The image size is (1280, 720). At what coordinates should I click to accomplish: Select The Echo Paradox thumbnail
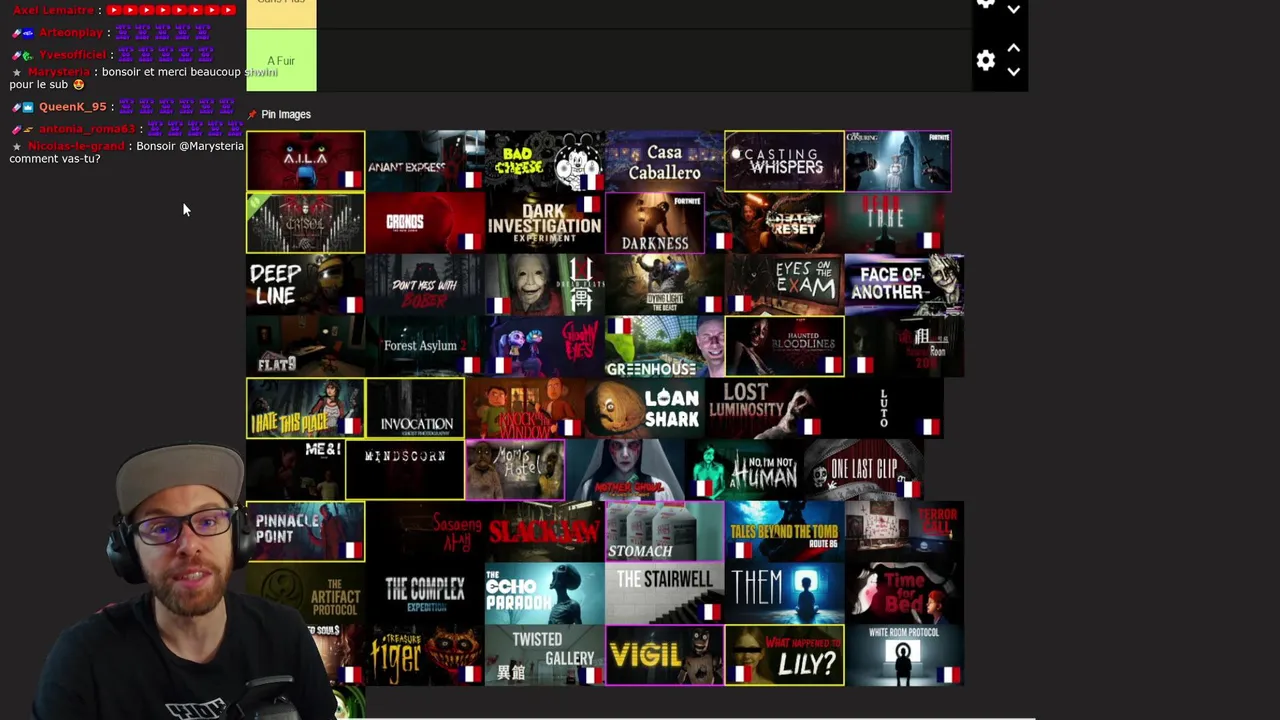(545, 594)
